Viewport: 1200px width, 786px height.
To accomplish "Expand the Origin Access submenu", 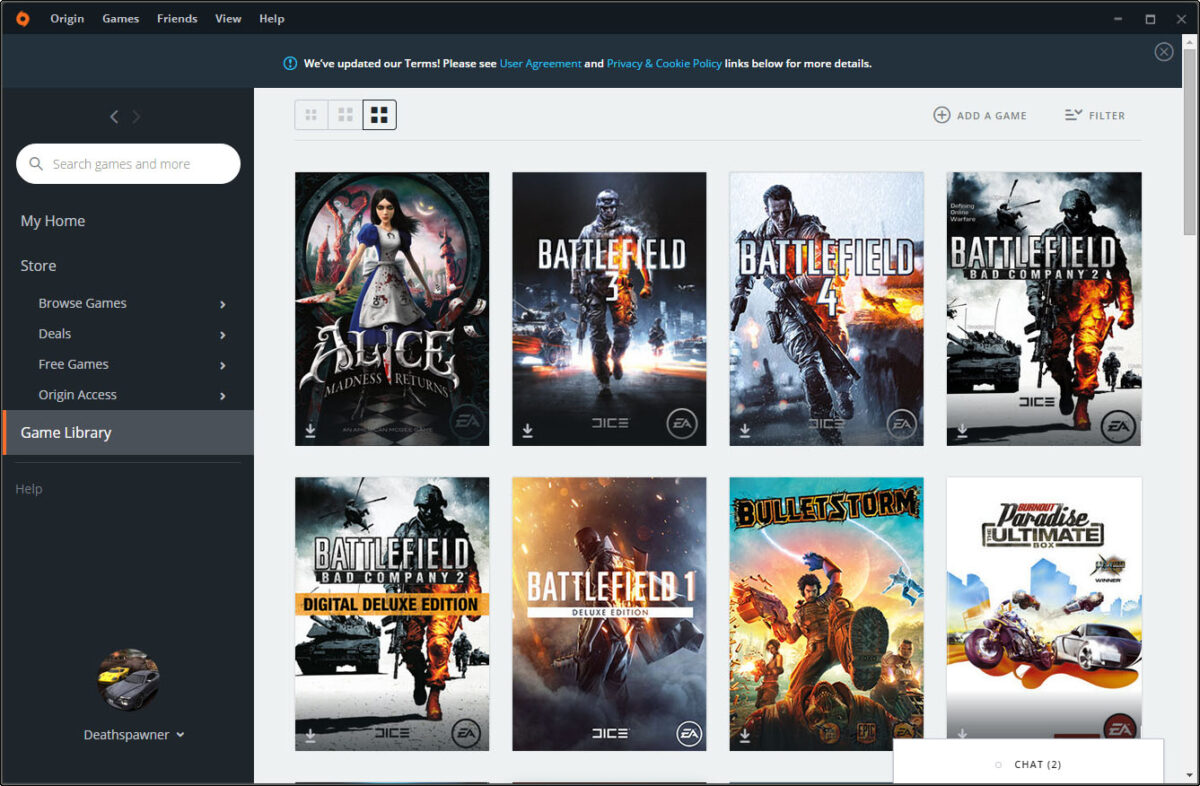I will (222, 396).
